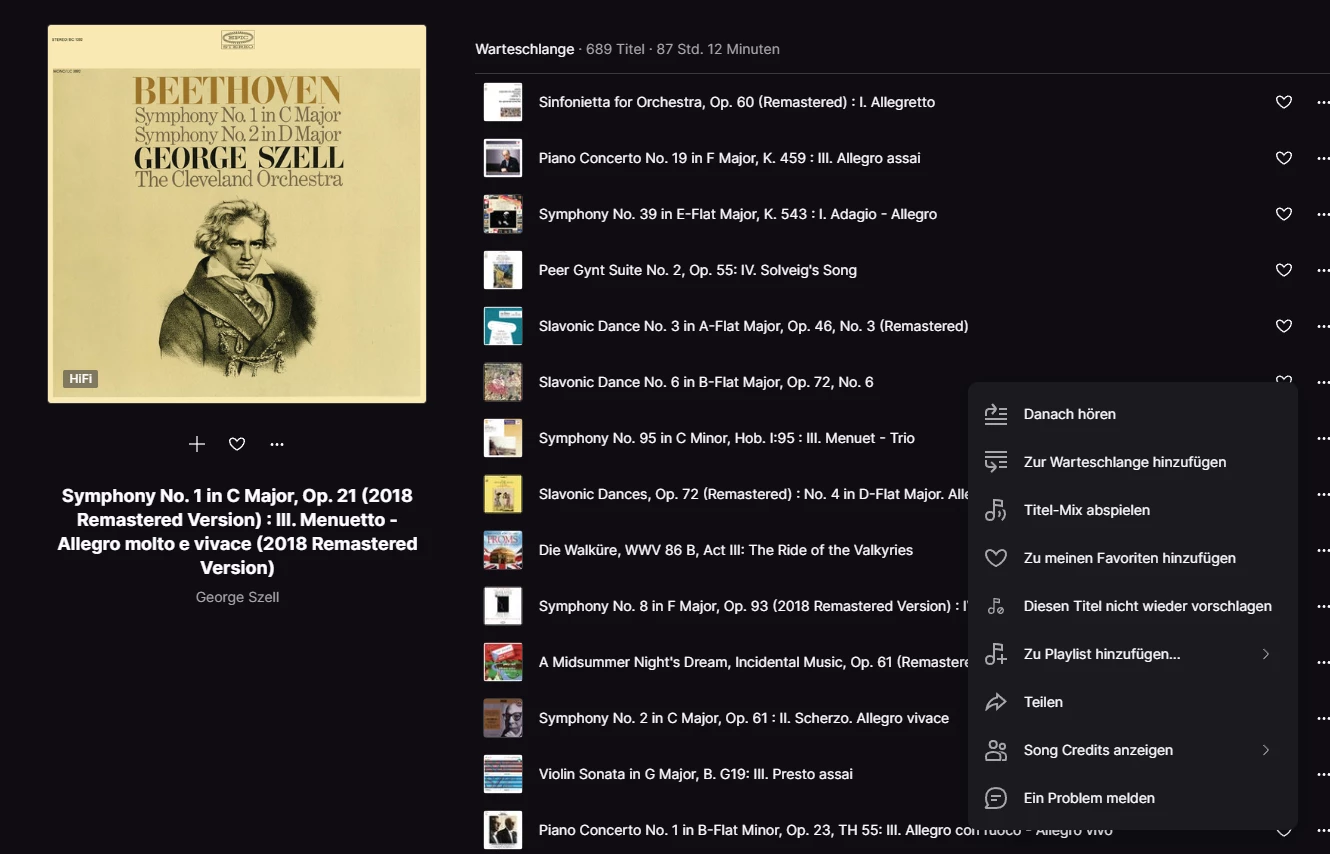The image size is (1330, 854).
Task: Play Symphony No. 39 in E-Flat Major title
Action: [x=738, y=214]
